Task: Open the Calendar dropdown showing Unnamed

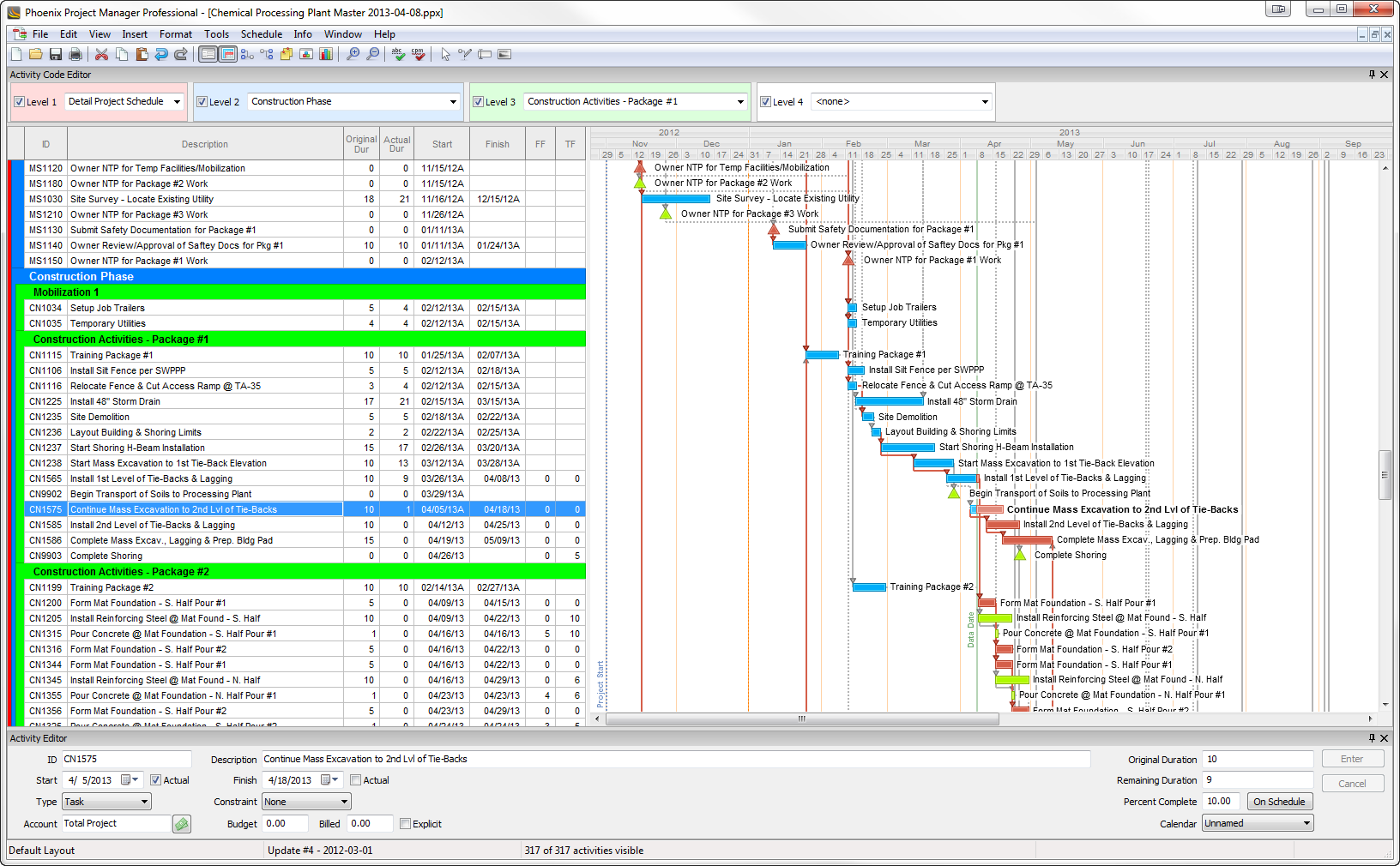Action: click(1305, 822)
